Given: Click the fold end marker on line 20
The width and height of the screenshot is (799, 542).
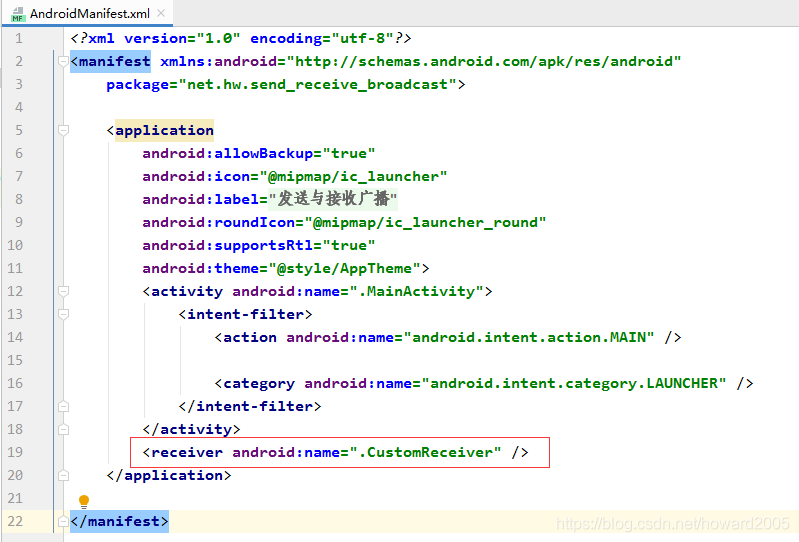Looking at the screenshot, I should pyautogui.click(x=63, y=476).
